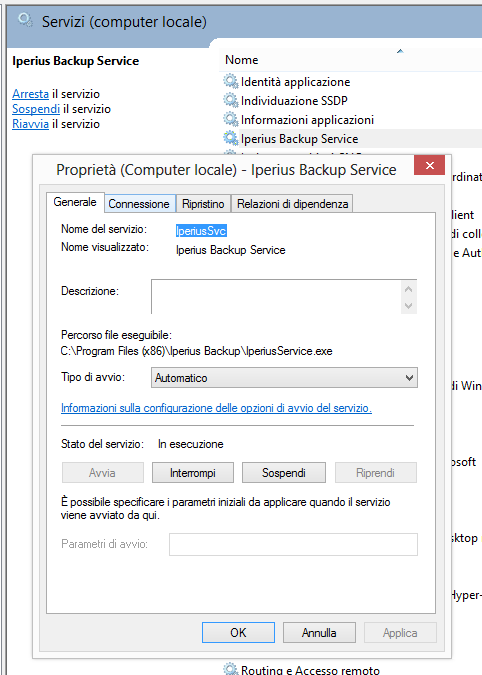Confirm the dialog with OK
The width and height of the screenshot is (482, 675).
point(238,632)
